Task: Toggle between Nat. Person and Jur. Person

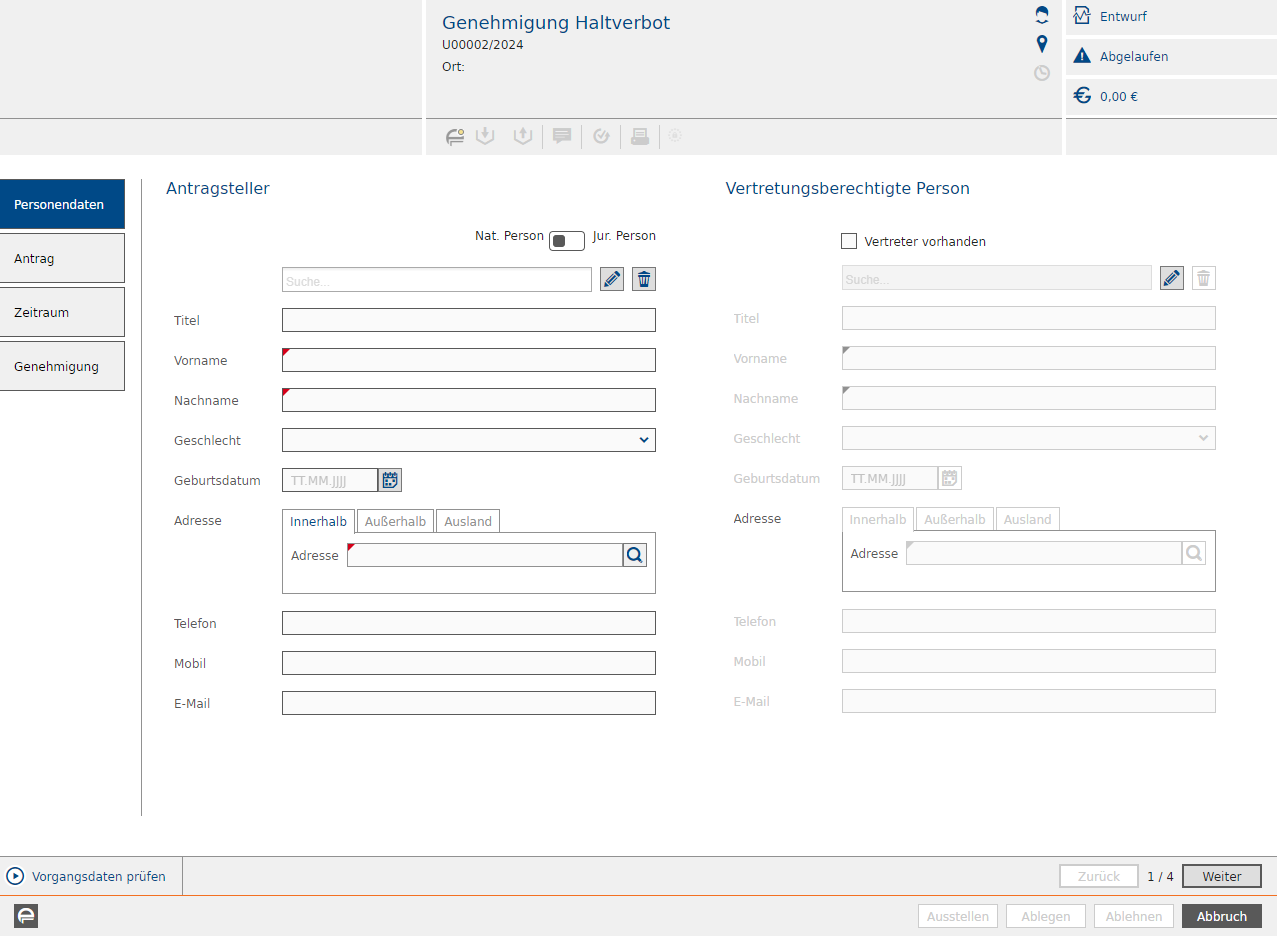Action: click(x=566, y=241)
